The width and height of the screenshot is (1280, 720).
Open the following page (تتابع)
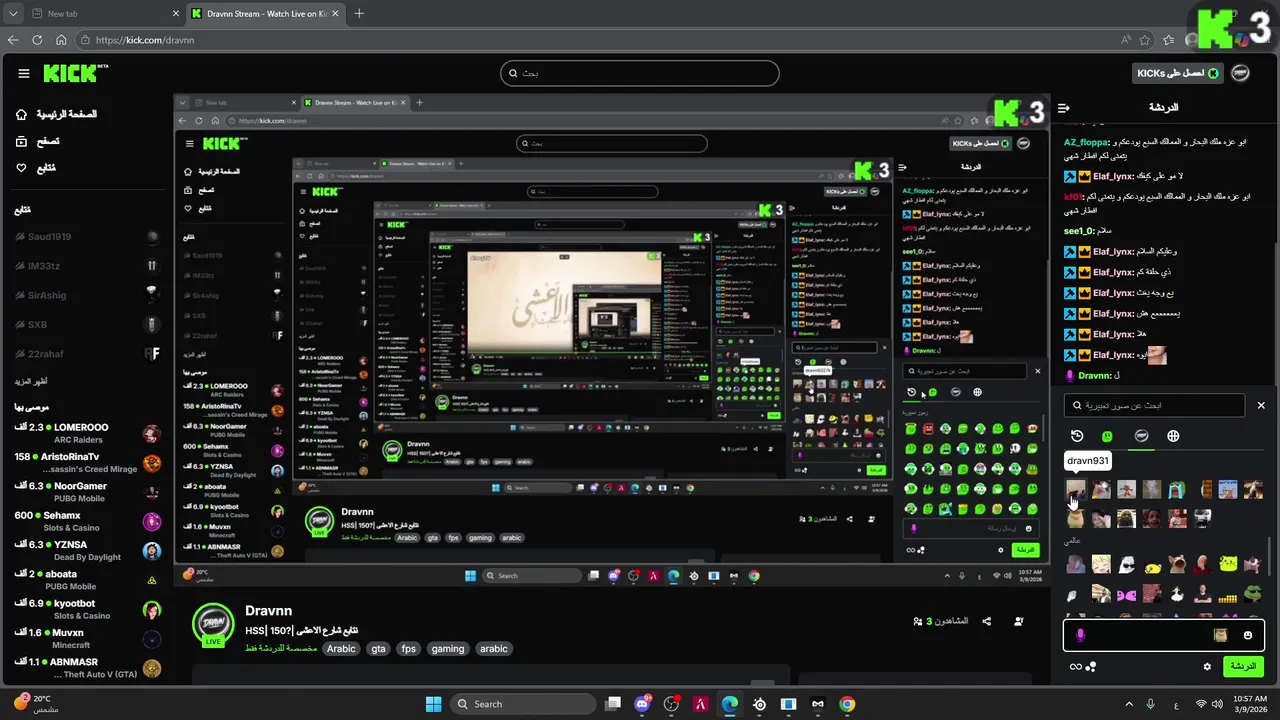click(36, 168)
